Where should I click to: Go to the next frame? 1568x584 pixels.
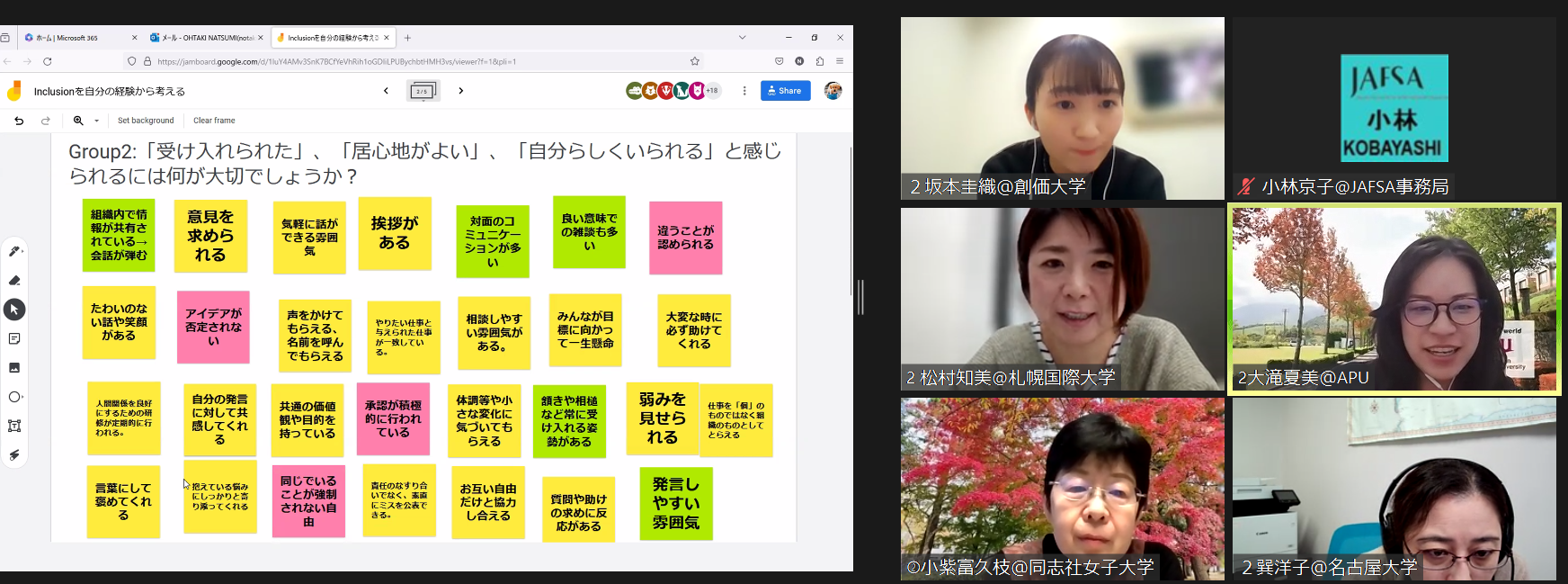click(x=461, y=91)
